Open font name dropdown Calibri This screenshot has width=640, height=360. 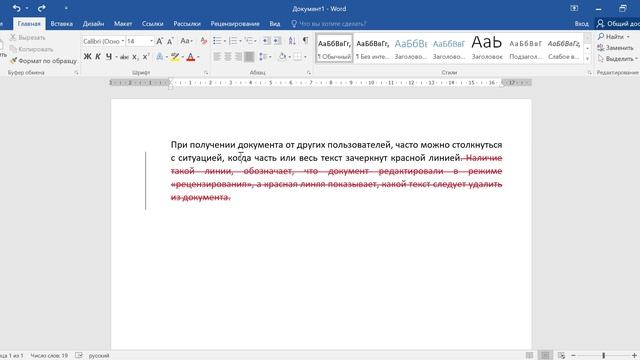click(x=122, y=41)
